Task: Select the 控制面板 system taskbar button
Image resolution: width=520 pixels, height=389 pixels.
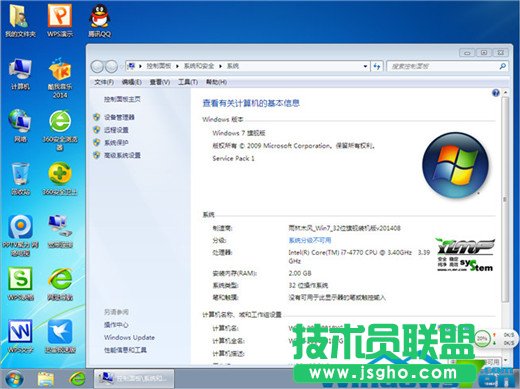Action: [x=133, y=379]
